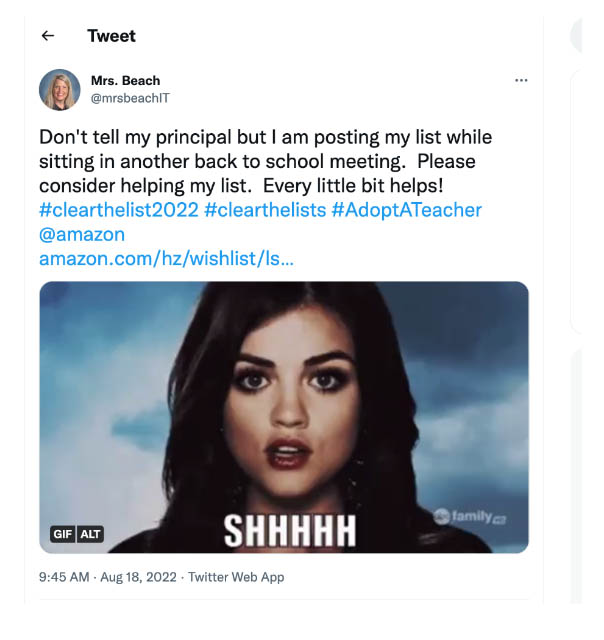Select the #clearthelists hashtag

(265, 210)
